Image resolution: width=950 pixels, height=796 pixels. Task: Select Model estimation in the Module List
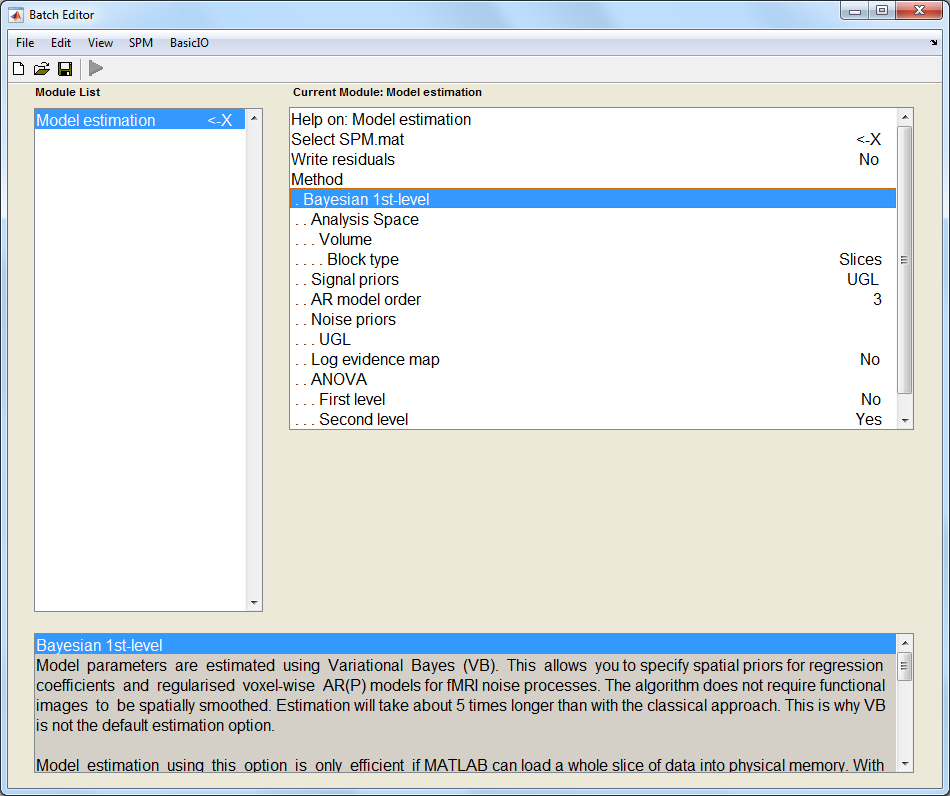(x=96, y=120)
